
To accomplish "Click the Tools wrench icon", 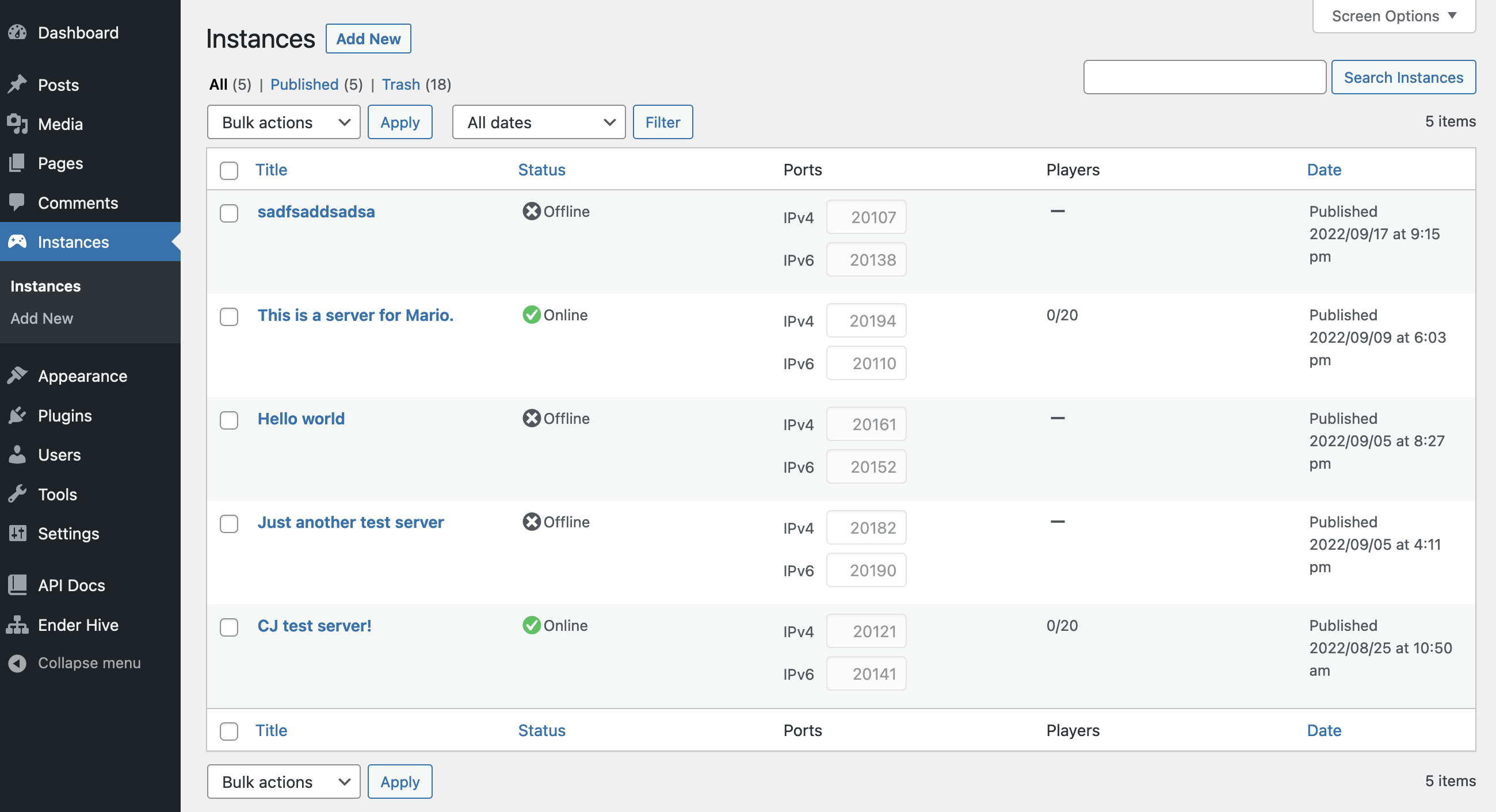I will (x=17, y=494).
